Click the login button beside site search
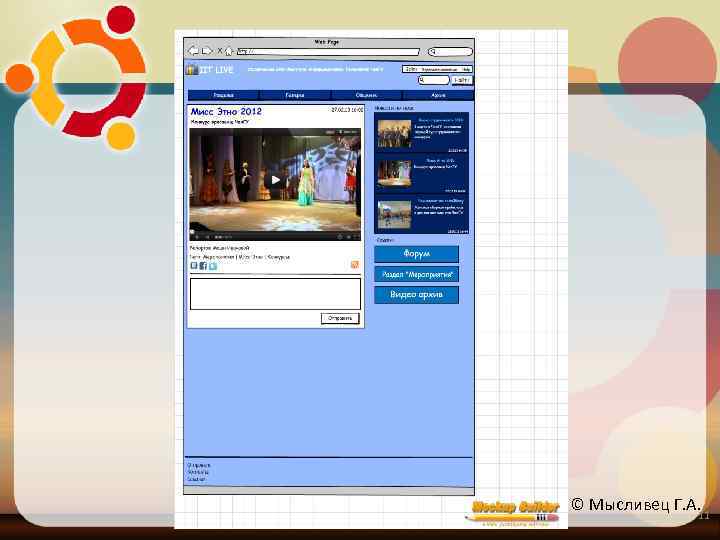This screenshot has height=540, width=720. click(x=462, y=80)
